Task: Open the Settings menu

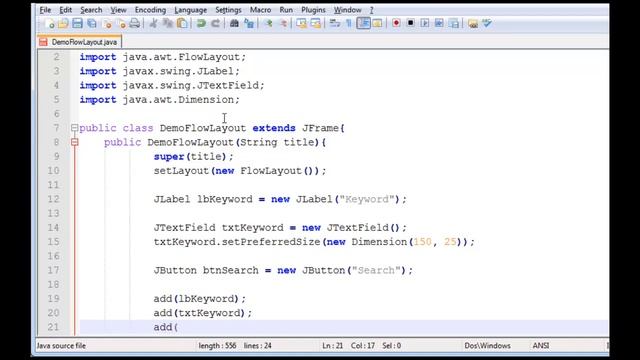Action: pyautogui.click(x=228, y=10)
